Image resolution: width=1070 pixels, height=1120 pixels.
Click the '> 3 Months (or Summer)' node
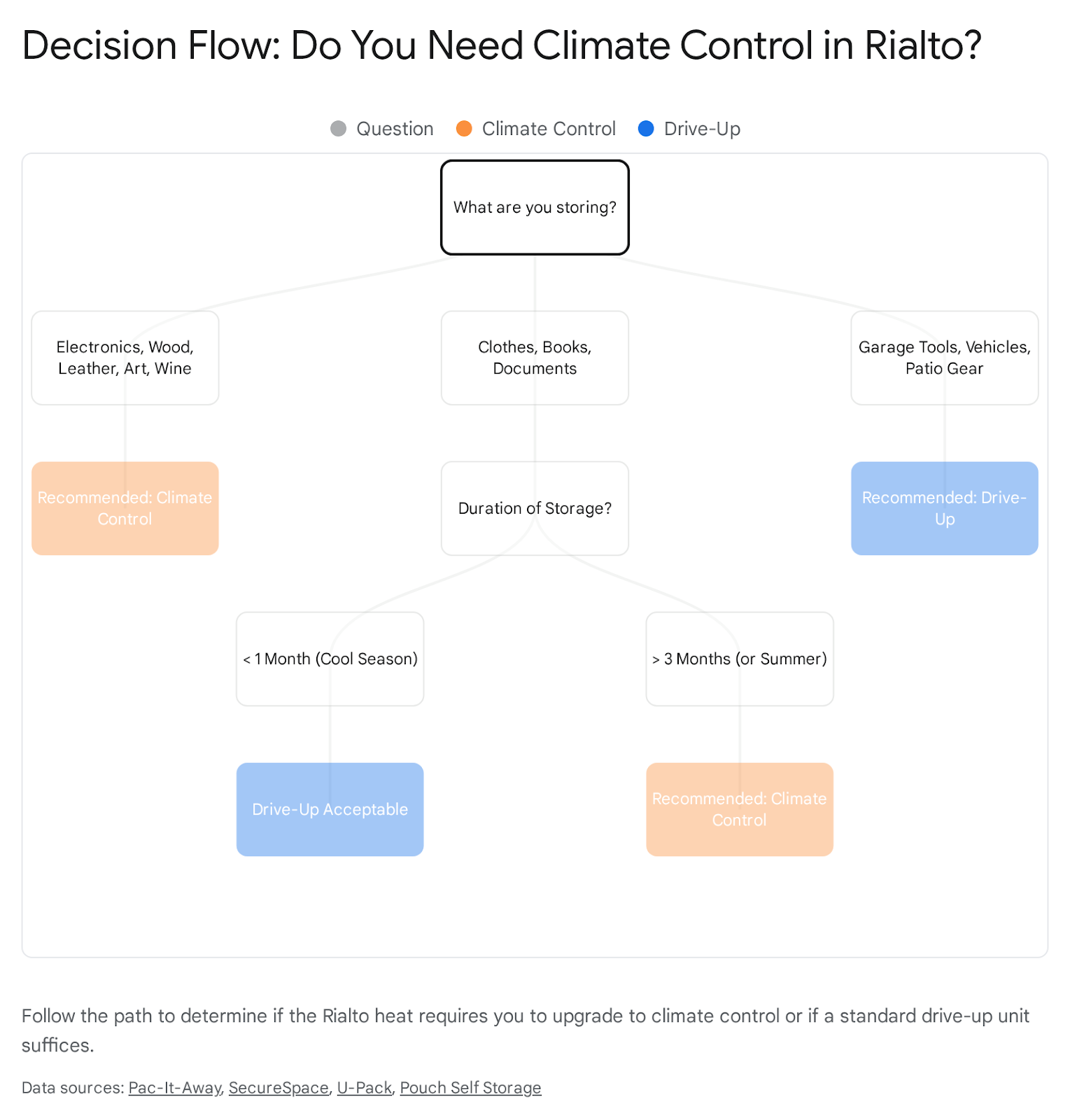coord(740,659)
